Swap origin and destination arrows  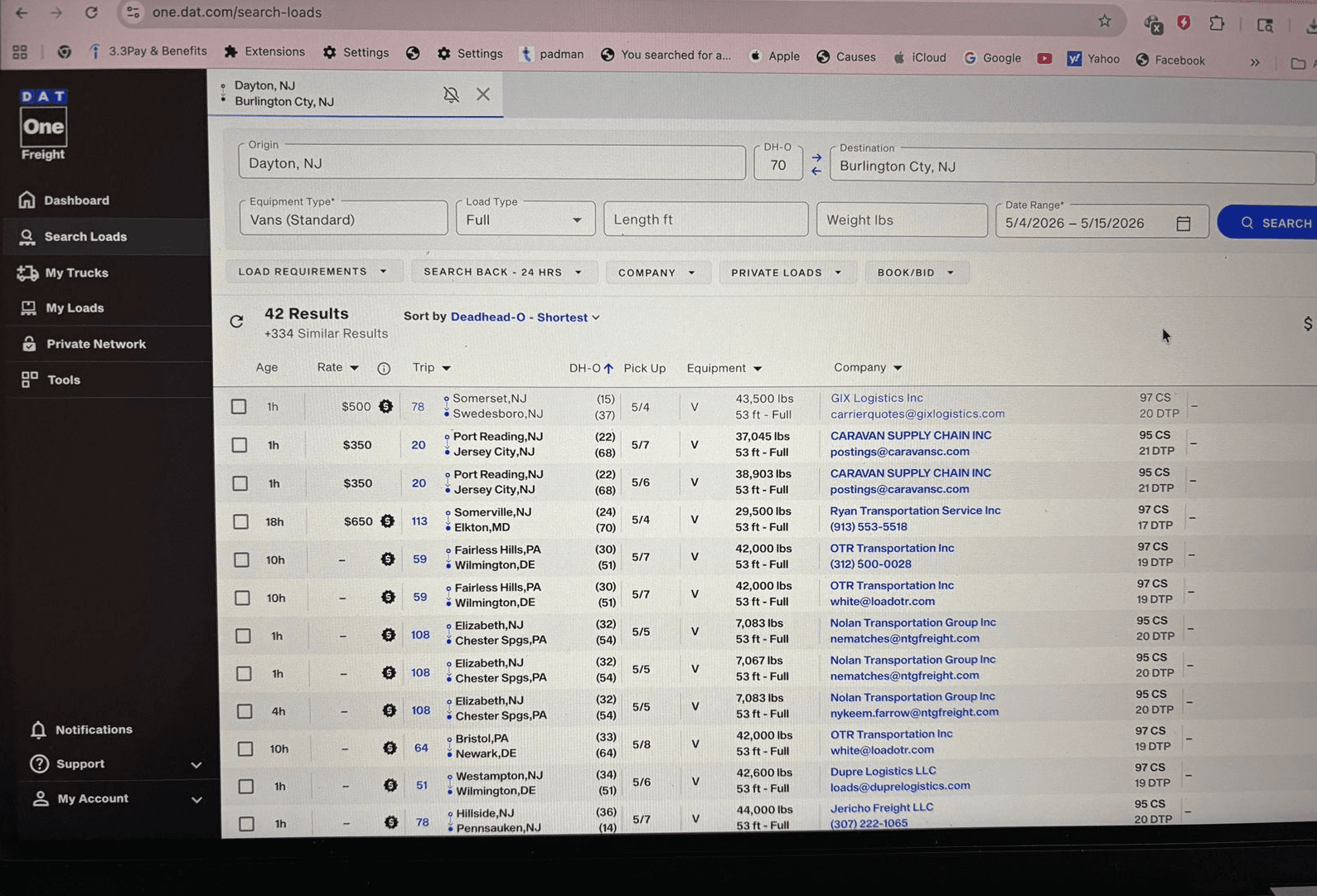click(x=816, y=163)
